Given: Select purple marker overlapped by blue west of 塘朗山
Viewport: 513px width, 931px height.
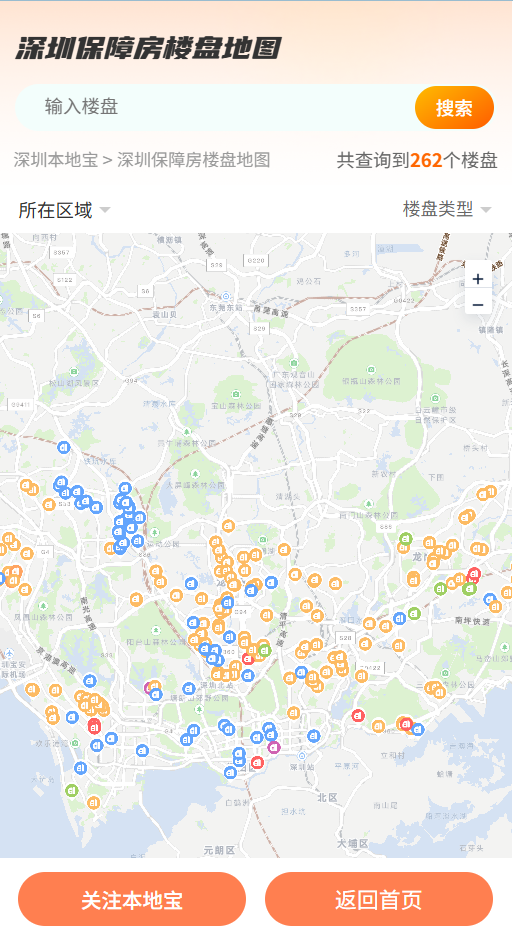Looking at the screenshot, I should tap(150, 688).
